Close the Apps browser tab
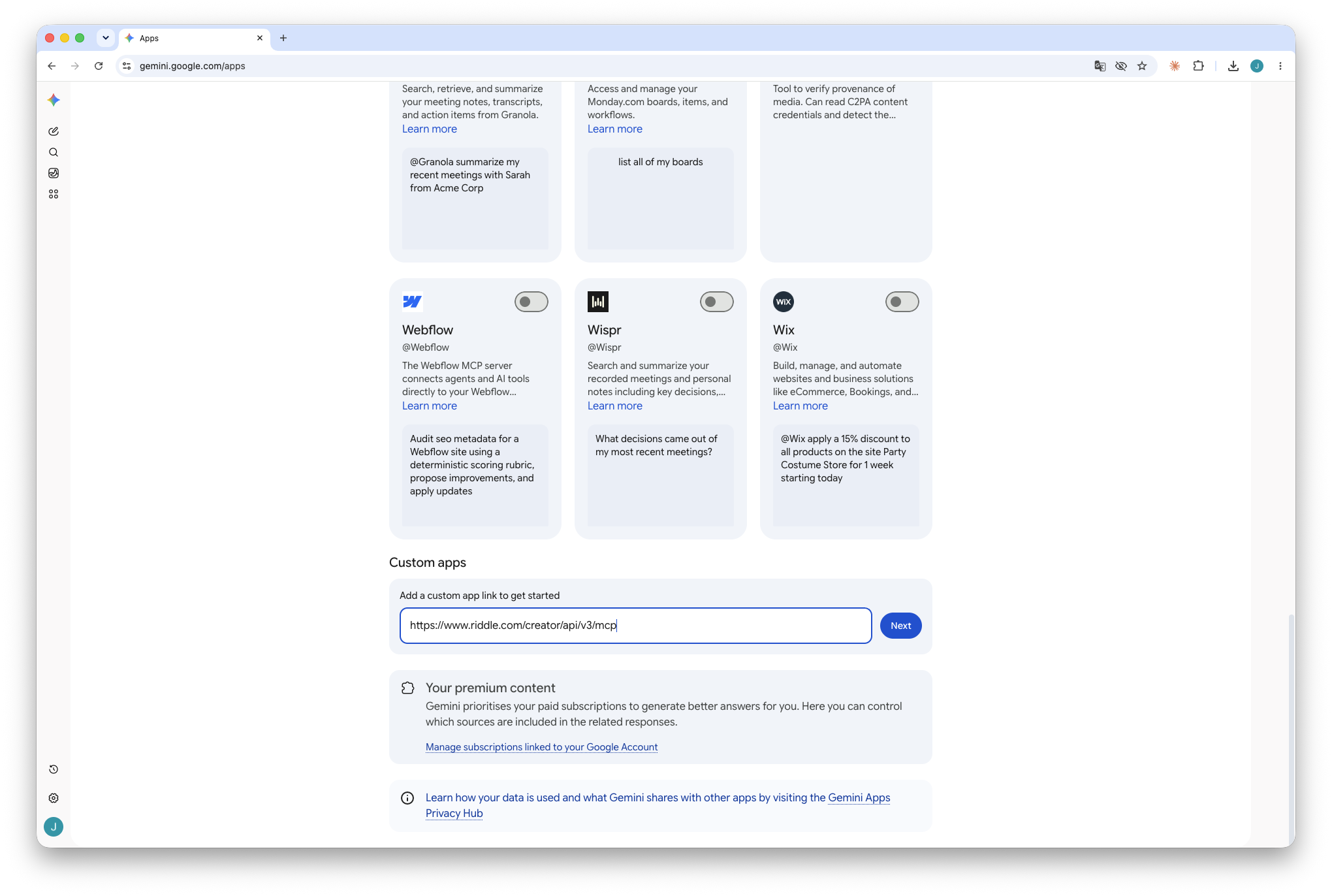 [x=260, y=38]
